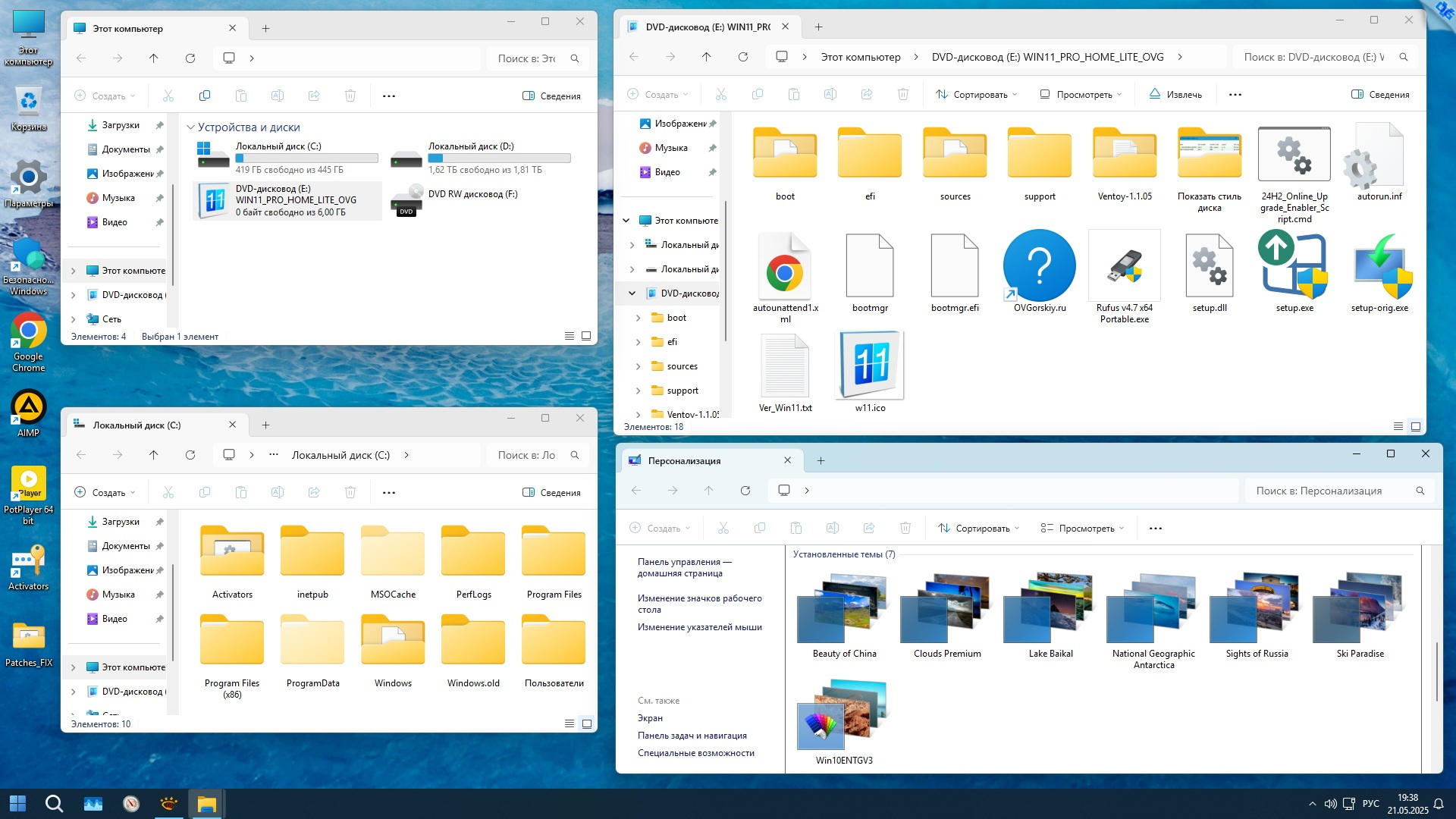Screen dimensions: 1456x819
Task: Switch to large icons view in Local Disk C window
Action: coord(586,724)
